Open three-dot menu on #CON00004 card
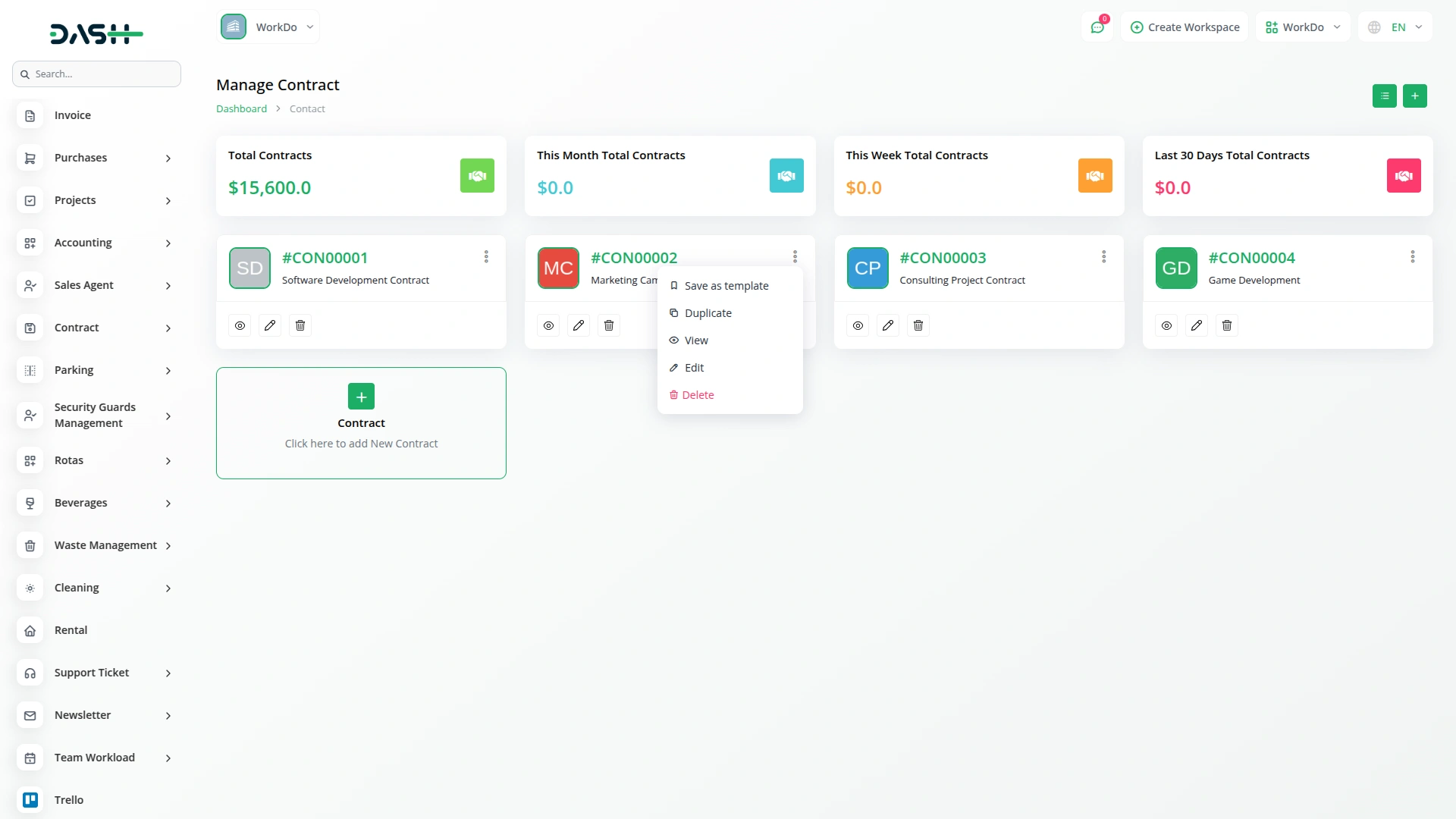 pyautogui.click(x=1412, y=257)
